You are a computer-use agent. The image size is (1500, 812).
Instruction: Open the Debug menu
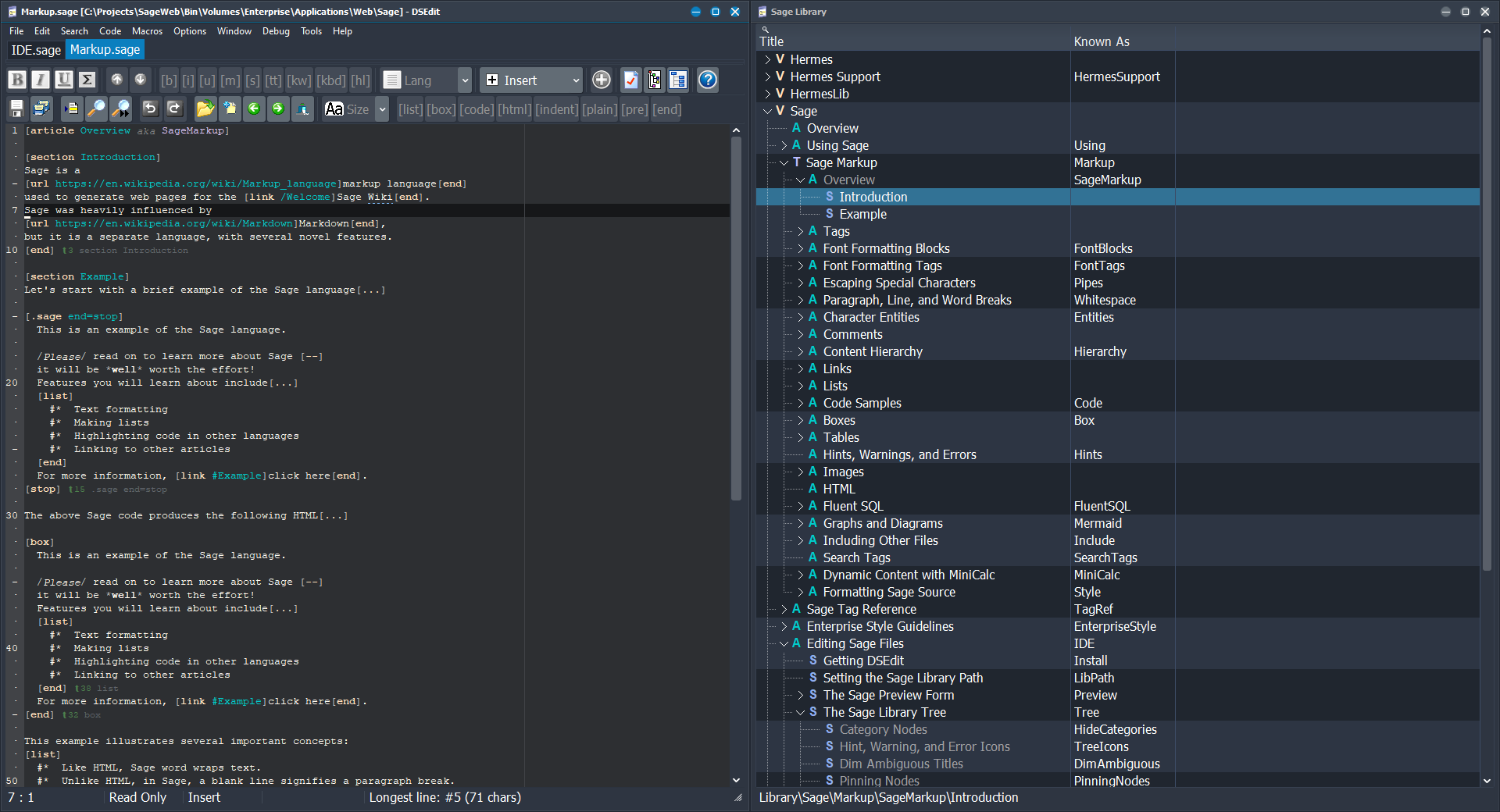[276, 31]
